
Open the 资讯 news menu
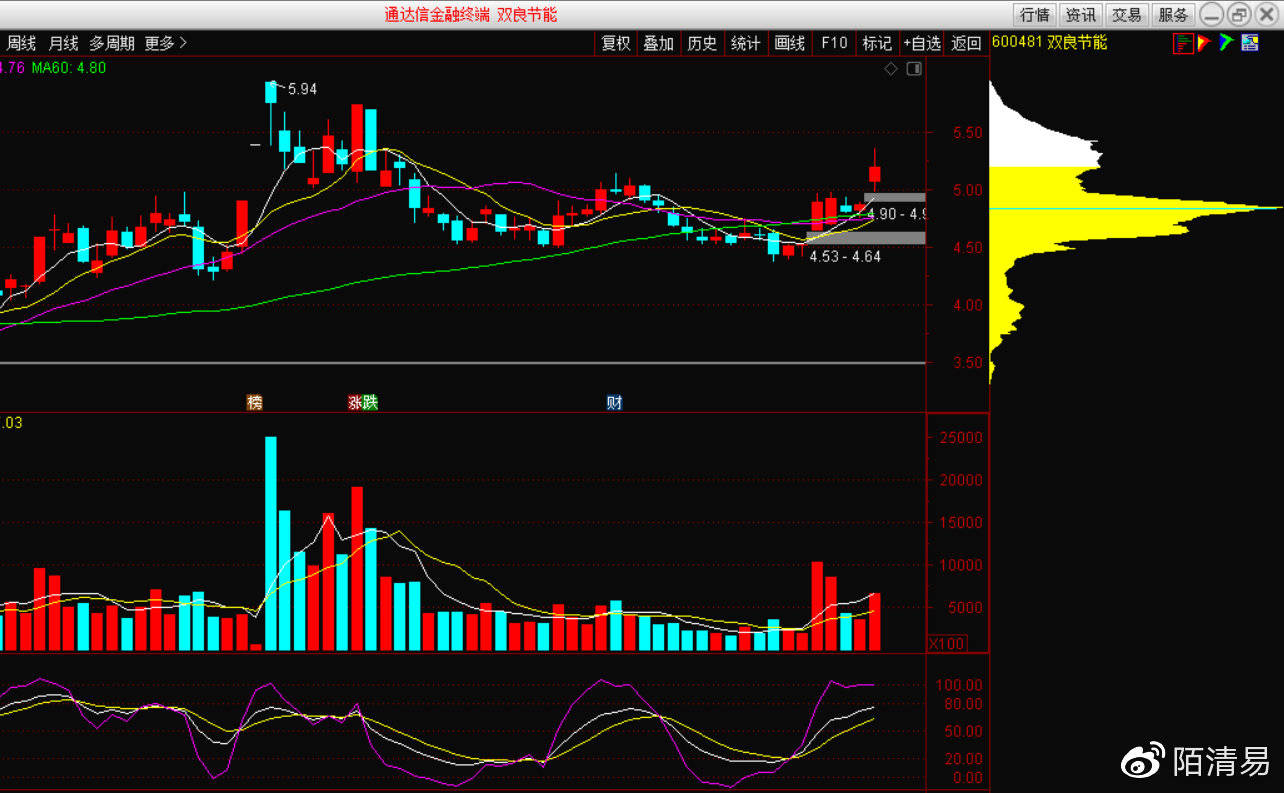pyautogui.click(x=1081, y=15)
